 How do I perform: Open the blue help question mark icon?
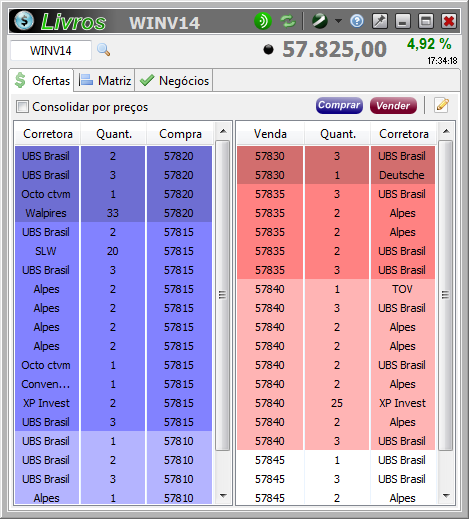pyautogui.click(x=357, y=21)
